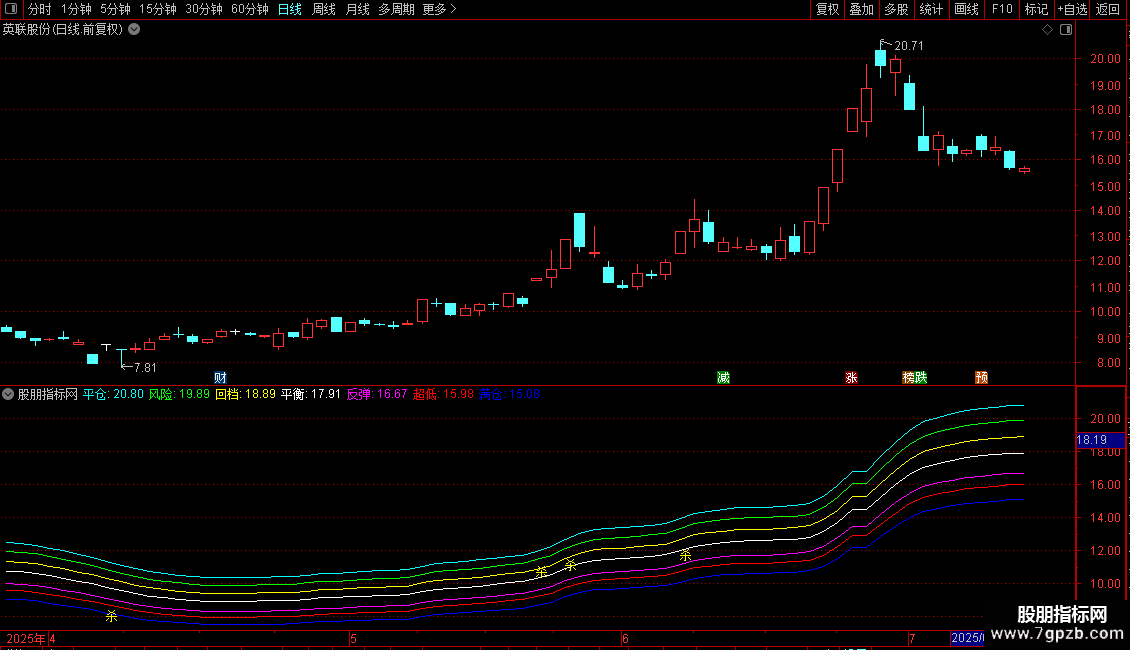The image size is (1130, 650).
Task: Toggle the left sidebar panel icon
Action: 11,9
